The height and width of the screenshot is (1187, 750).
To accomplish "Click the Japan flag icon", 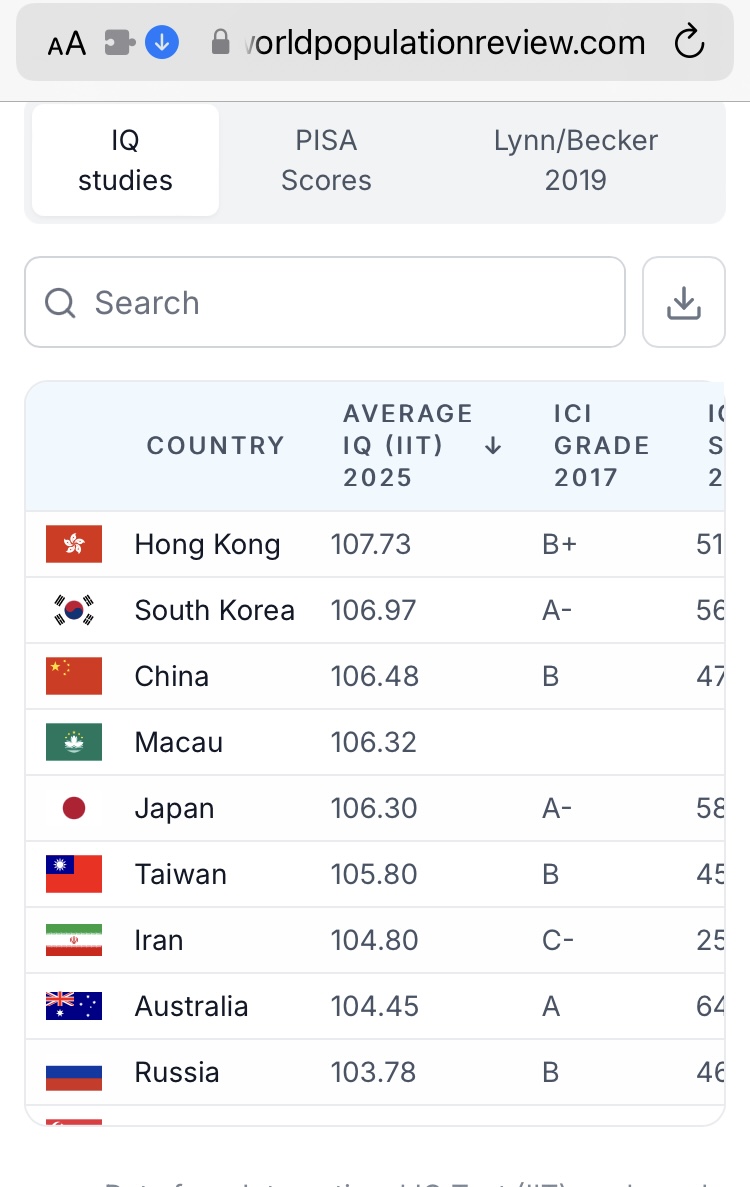I will tap(74, 808).
